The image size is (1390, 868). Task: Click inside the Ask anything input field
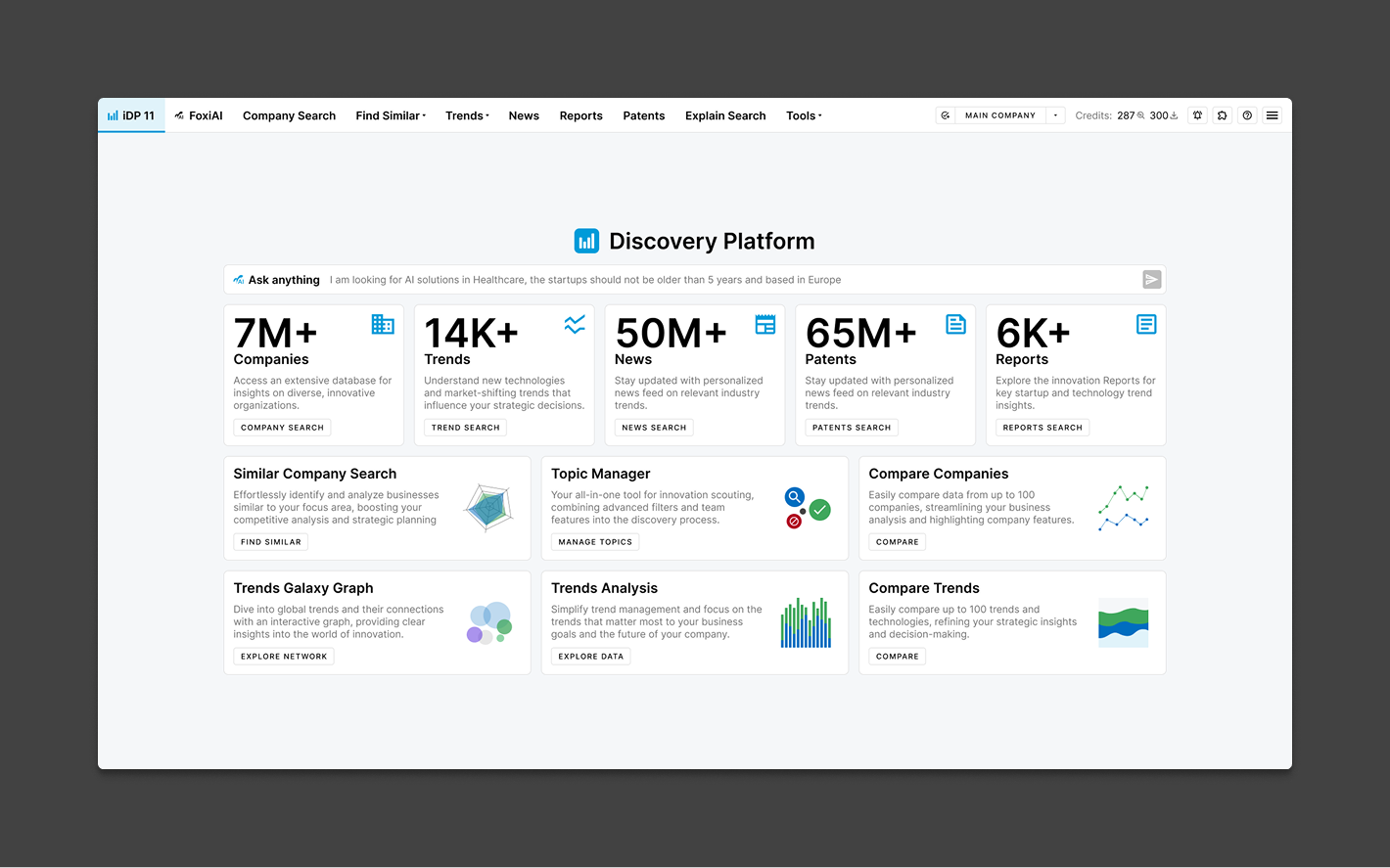pyautogui.click(x=685, y=279)
